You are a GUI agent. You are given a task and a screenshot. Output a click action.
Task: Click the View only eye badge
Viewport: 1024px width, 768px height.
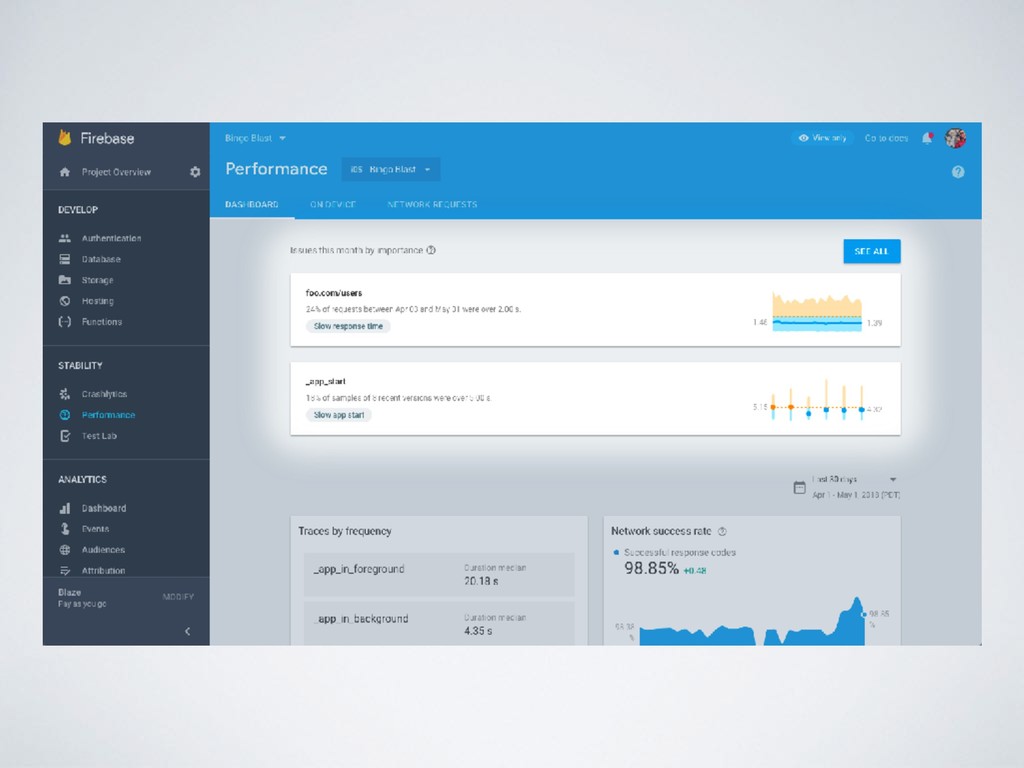(x=823, y=138)
